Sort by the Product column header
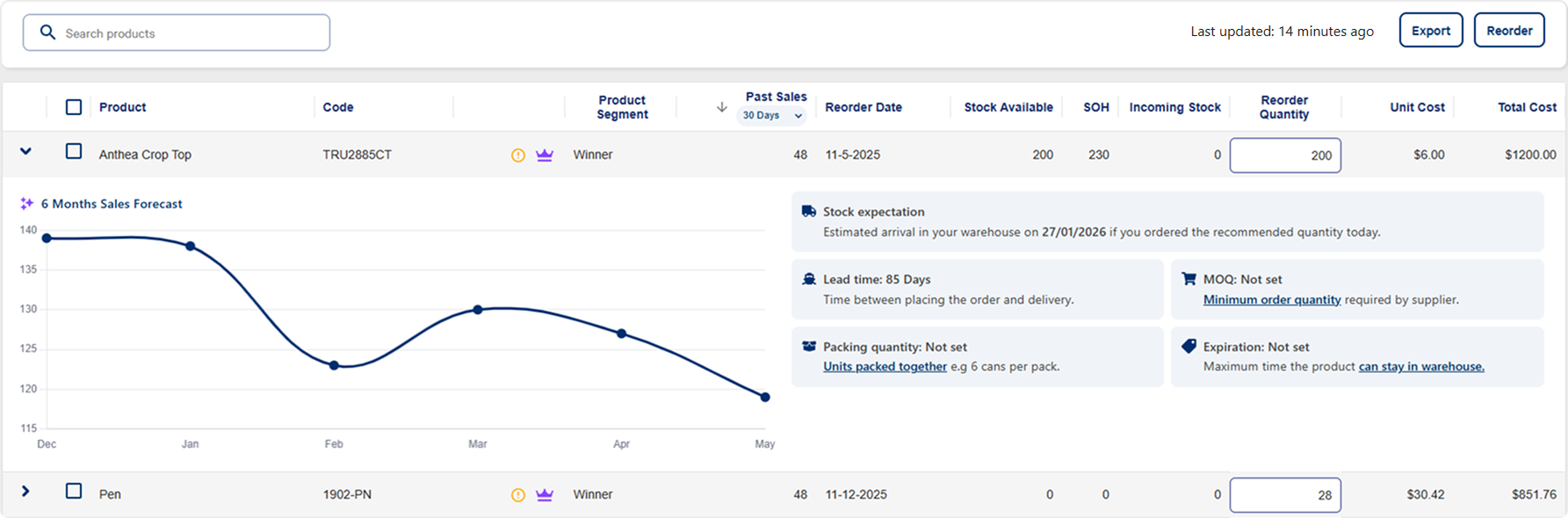 point(123,107)
